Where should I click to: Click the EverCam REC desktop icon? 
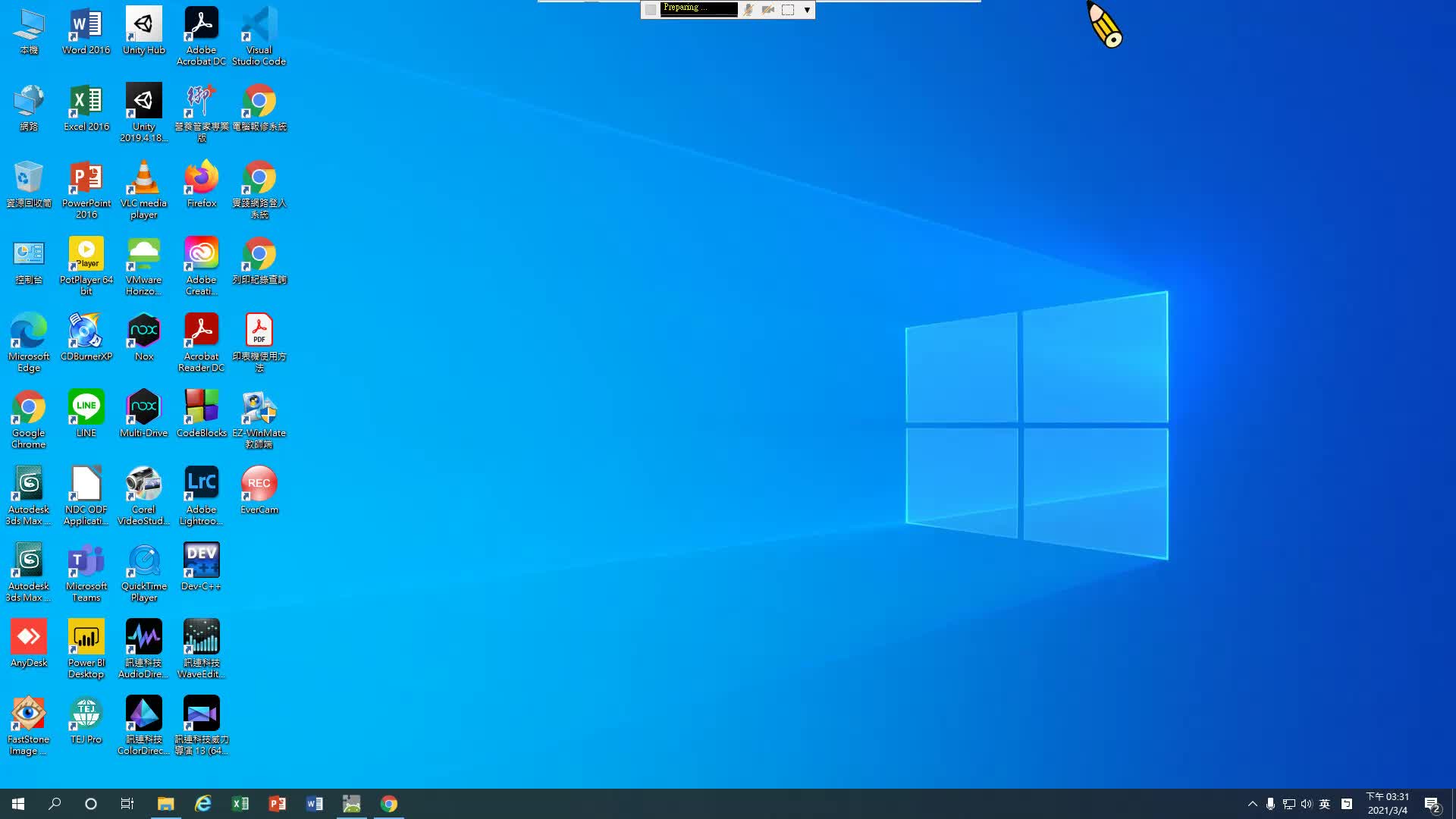pos(259,491)
